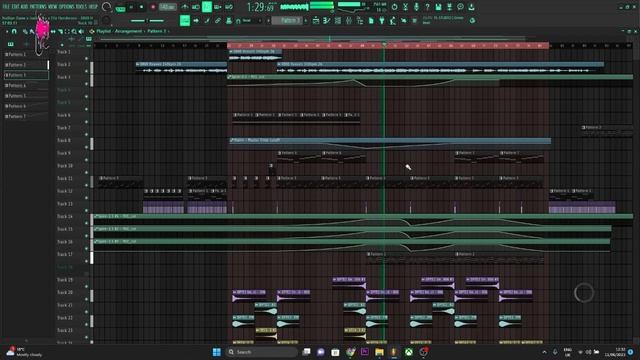The image size is (640, 360).
Task: Open the playlist menu arrow dropdown
Action: click(7, 31)
